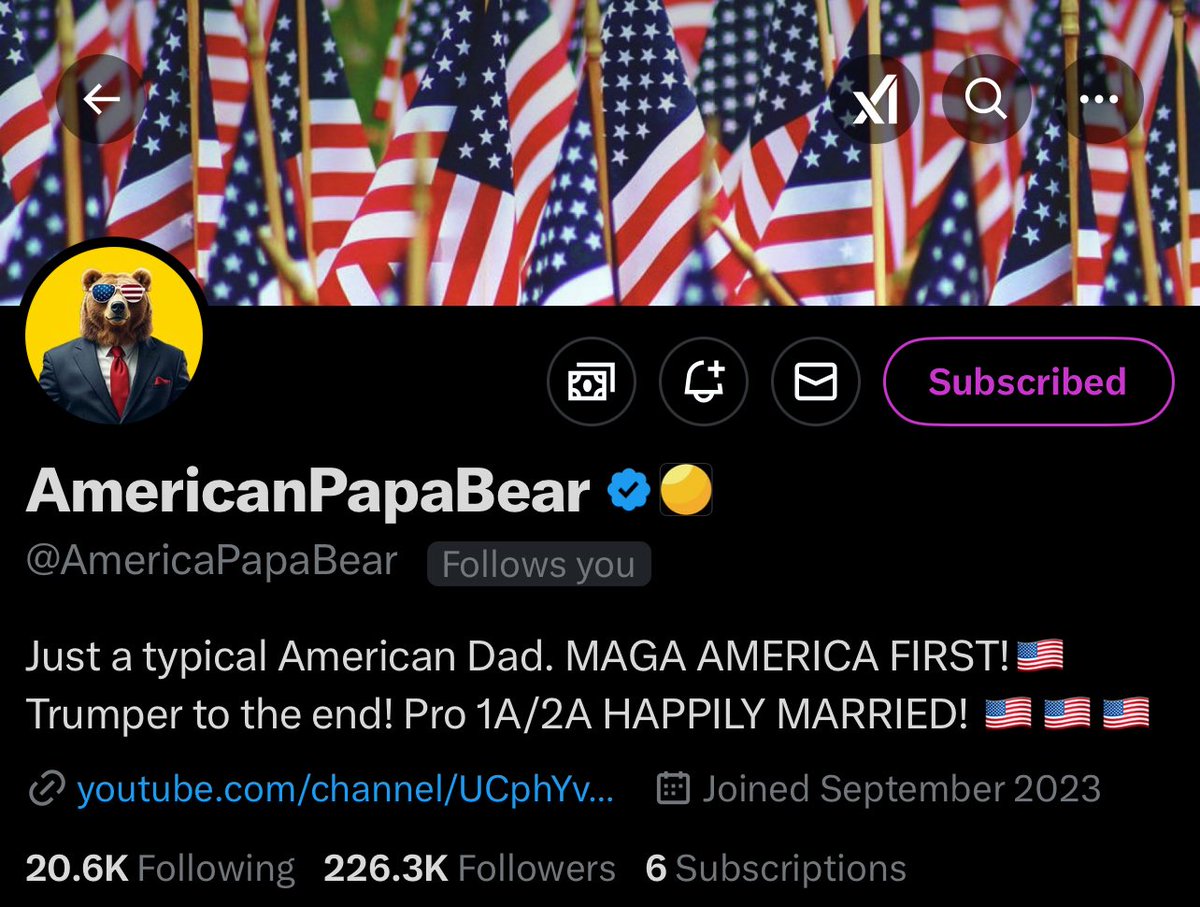Send a tip via the money icon

(591, 382)
